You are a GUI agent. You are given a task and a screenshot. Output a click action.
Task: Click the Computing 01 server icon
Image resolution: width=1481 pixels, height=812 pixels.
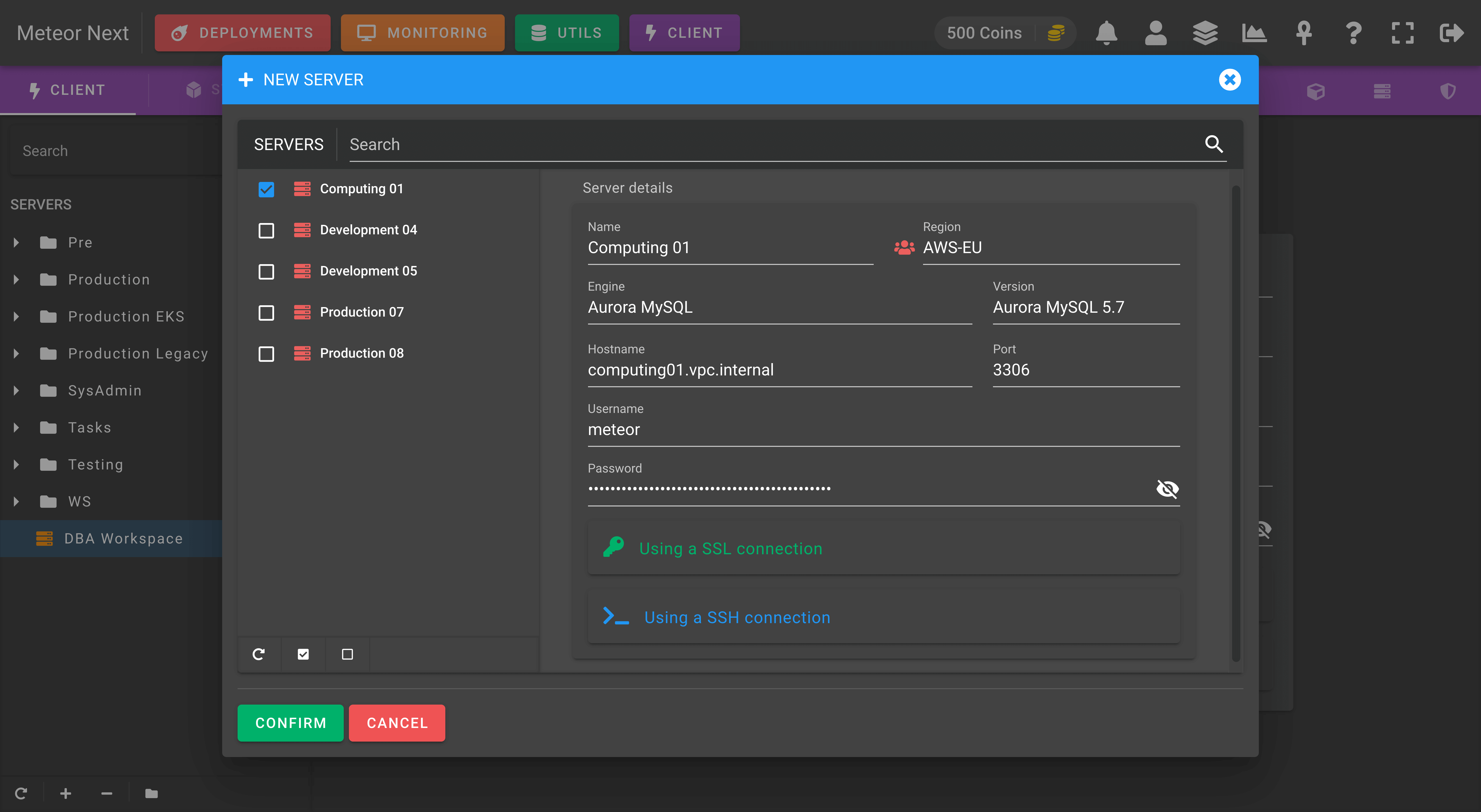pyautogui.click(x=302, y=189)
